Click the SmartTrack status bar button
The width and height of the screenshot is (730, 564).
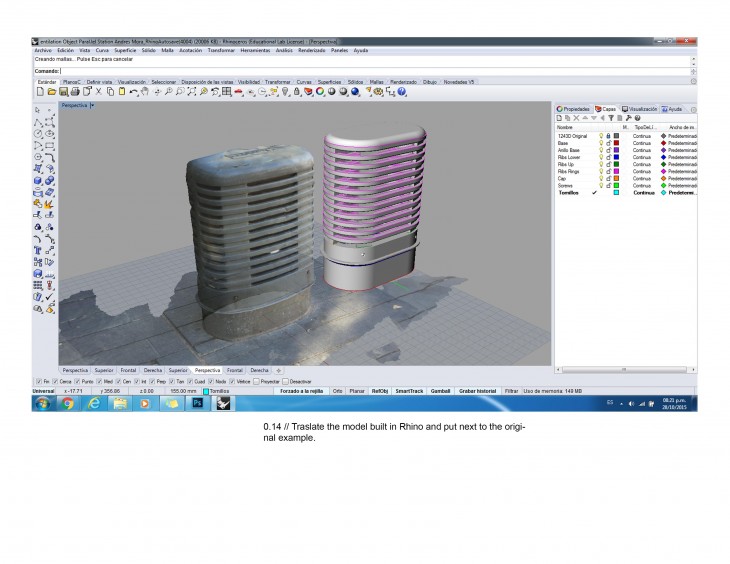click(408, 390)
